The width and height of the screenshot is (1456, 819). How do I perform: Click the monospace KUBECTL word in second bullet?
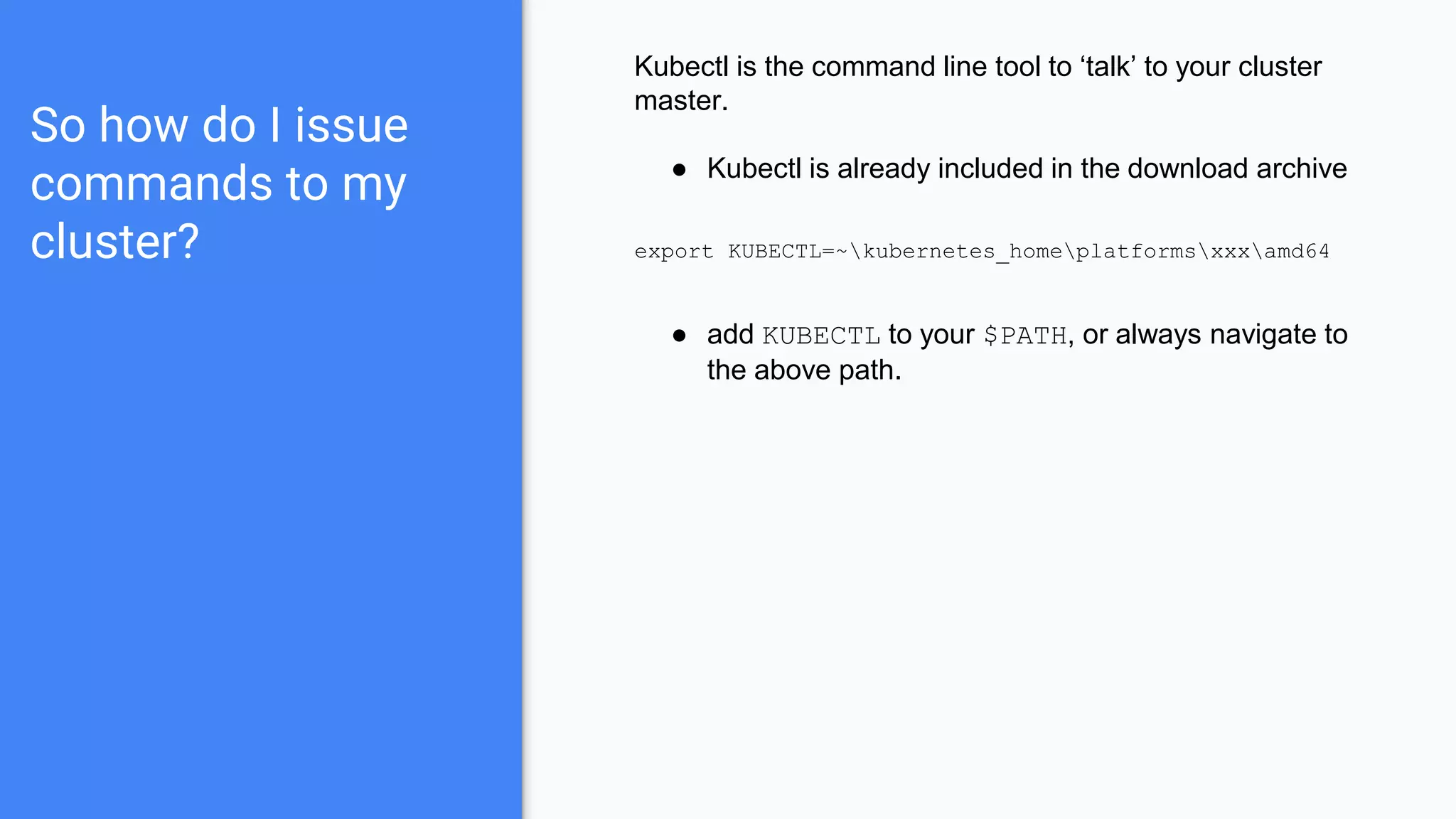[821, 336]
